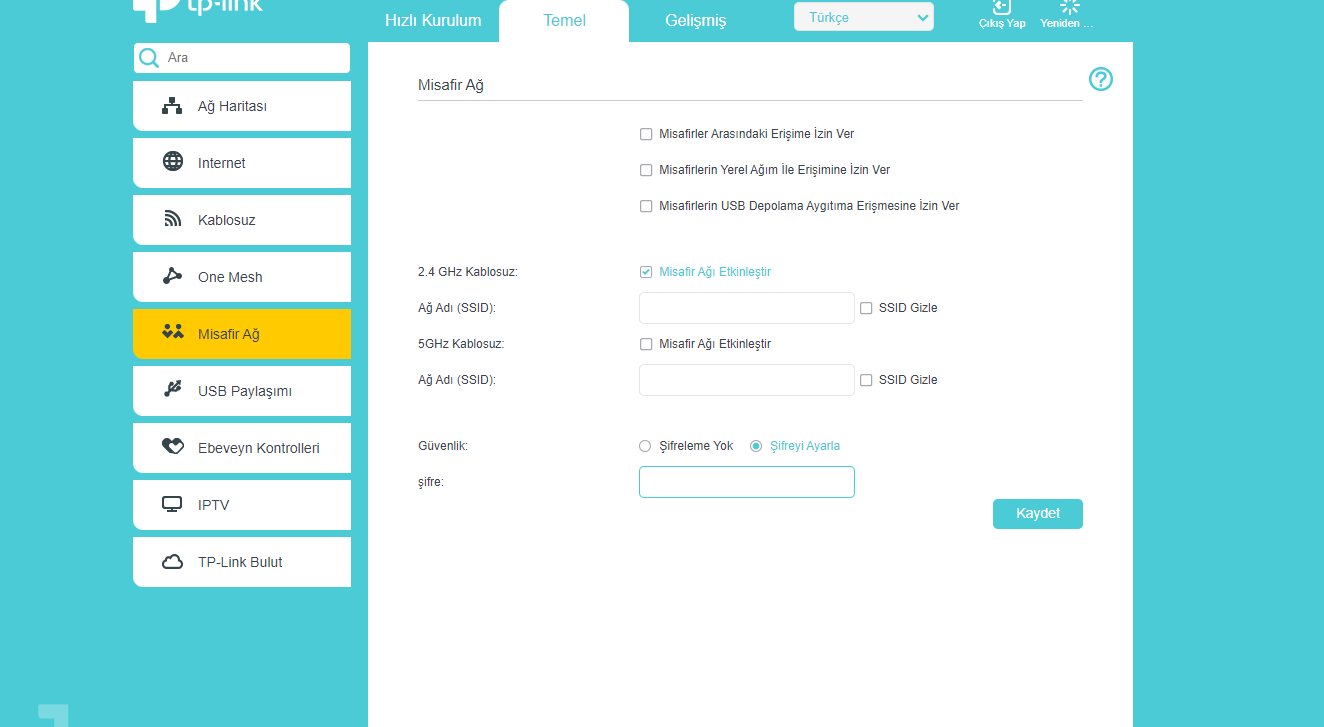The image size is (1324, 727).
Task: Open Internet menu item
Action: [x=242, y=163]
